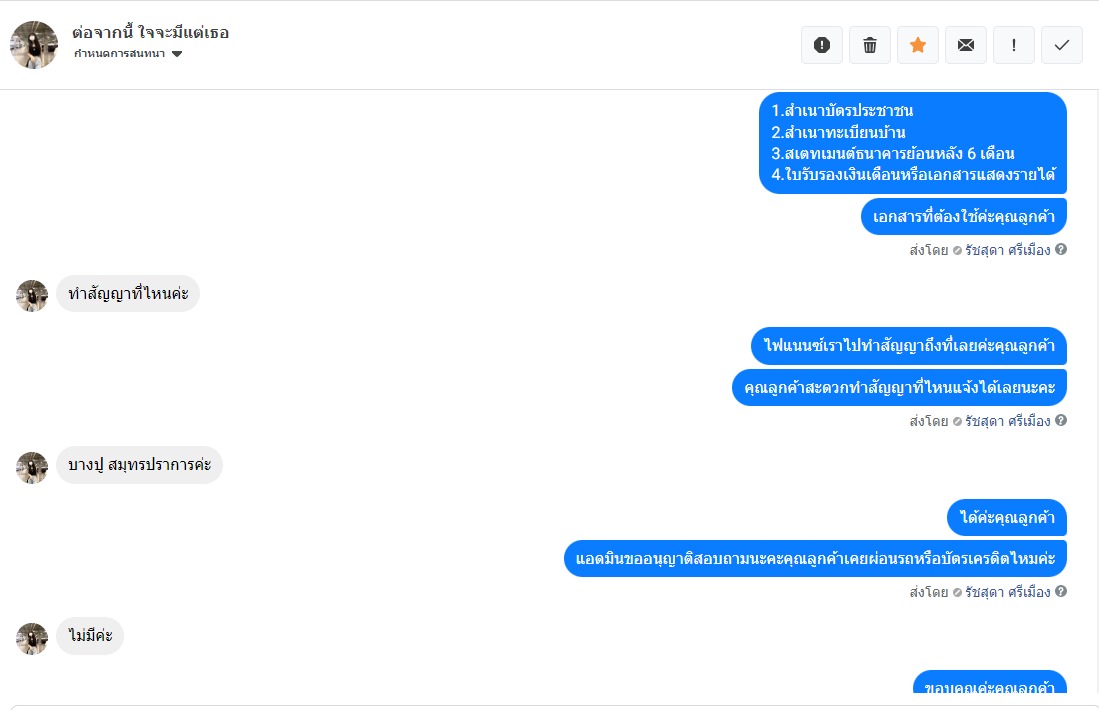Click the customer message บางปู สมุทรปราการค่ะ

tap(139, 465)
